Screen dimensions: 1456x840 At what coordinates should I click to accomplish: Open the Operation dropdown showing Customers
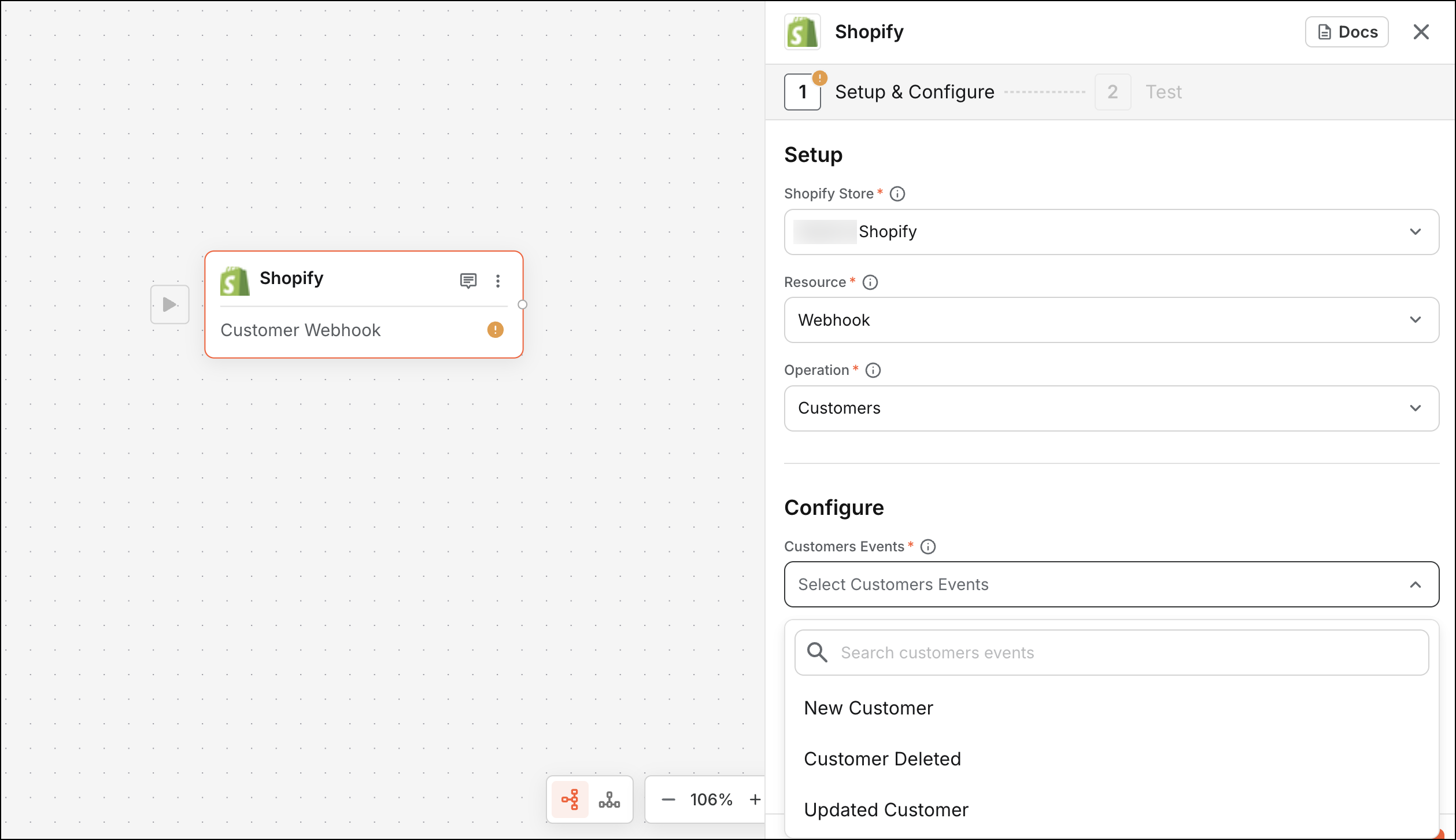point(1111,408)
